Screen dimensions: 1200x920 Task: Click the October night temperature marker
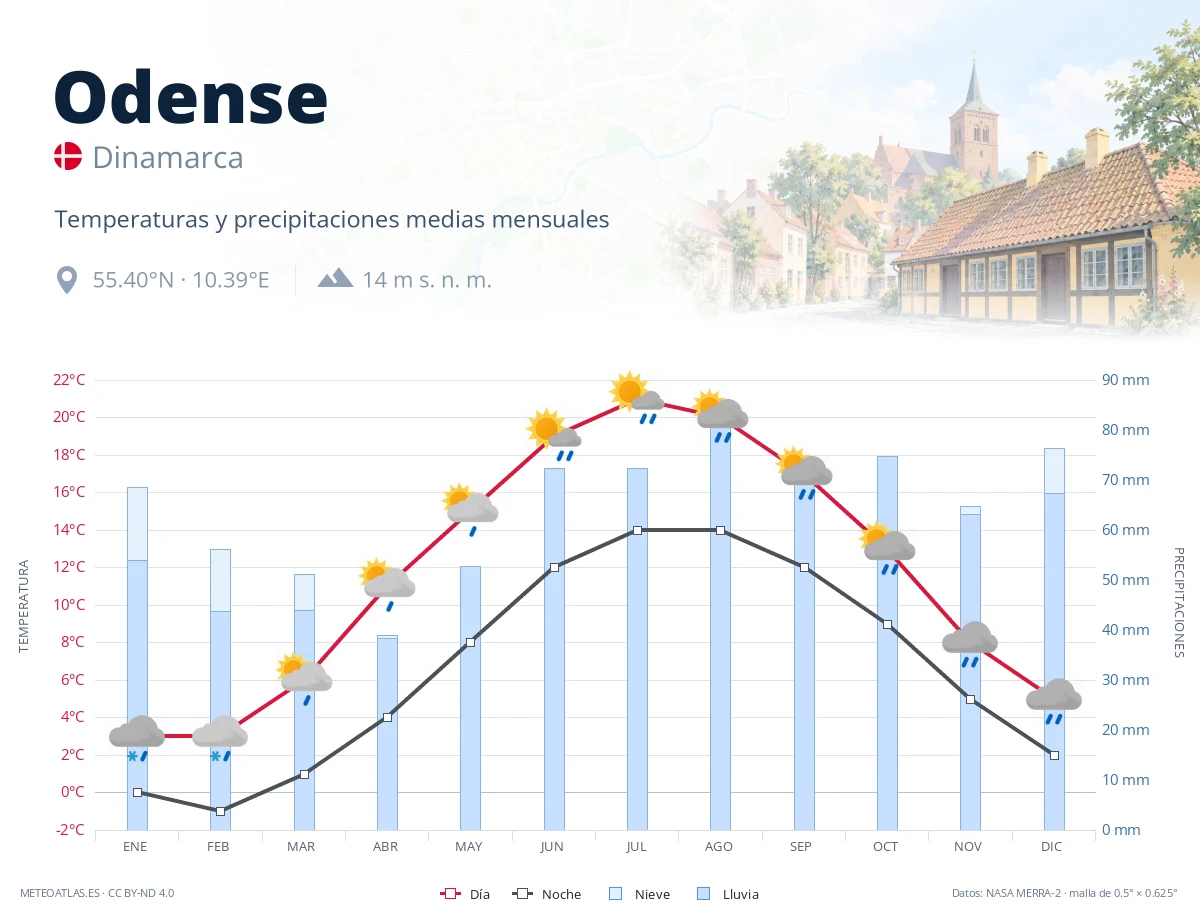[x=887, y=624]
